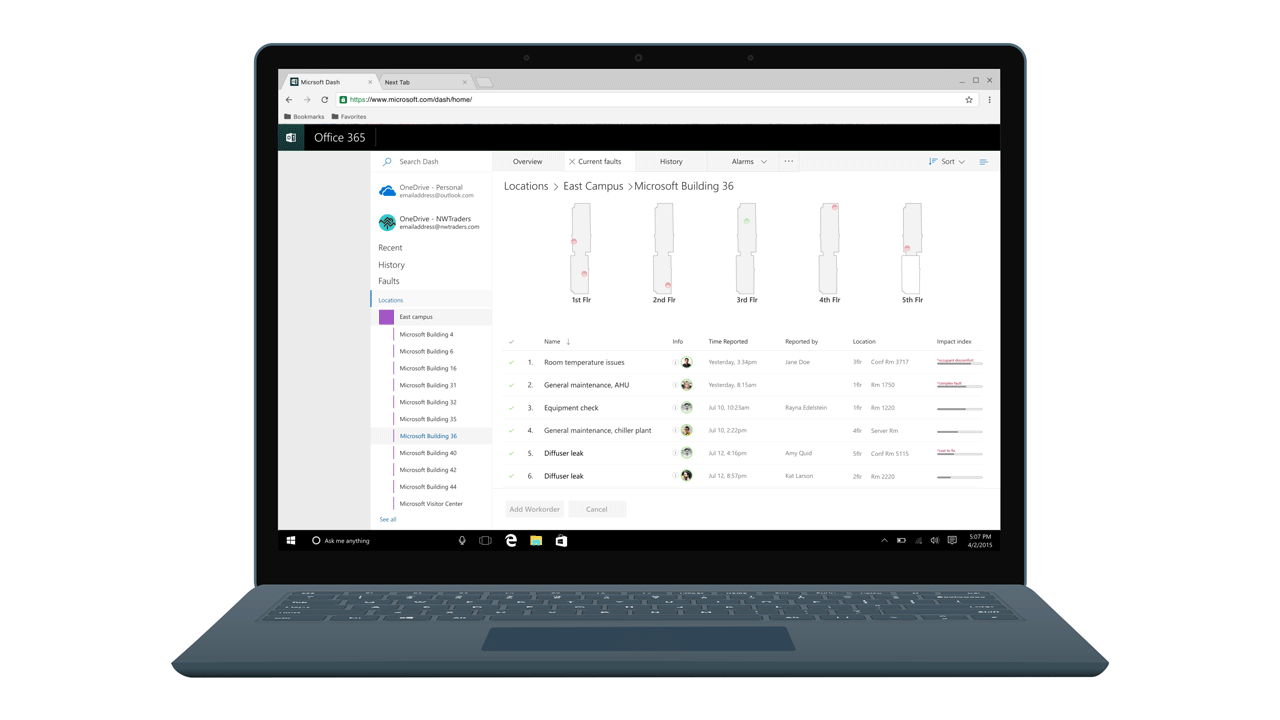Launch Edge from the taskbar
The height and width of the screenshot is (720, 1280).
(x=511, y=541)
